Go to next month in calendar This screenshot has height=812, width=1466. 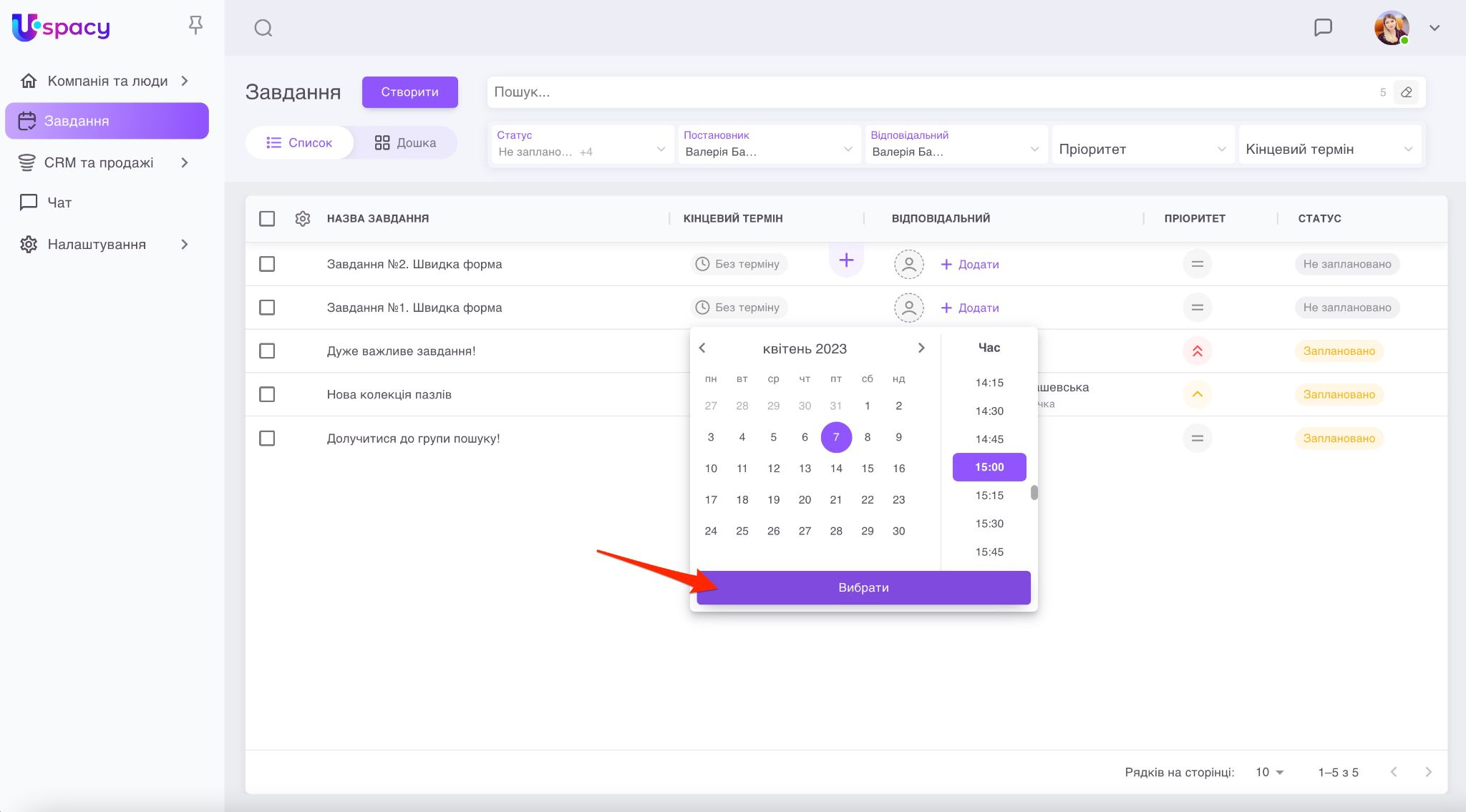pyautogui.click(x=921, y=348)
